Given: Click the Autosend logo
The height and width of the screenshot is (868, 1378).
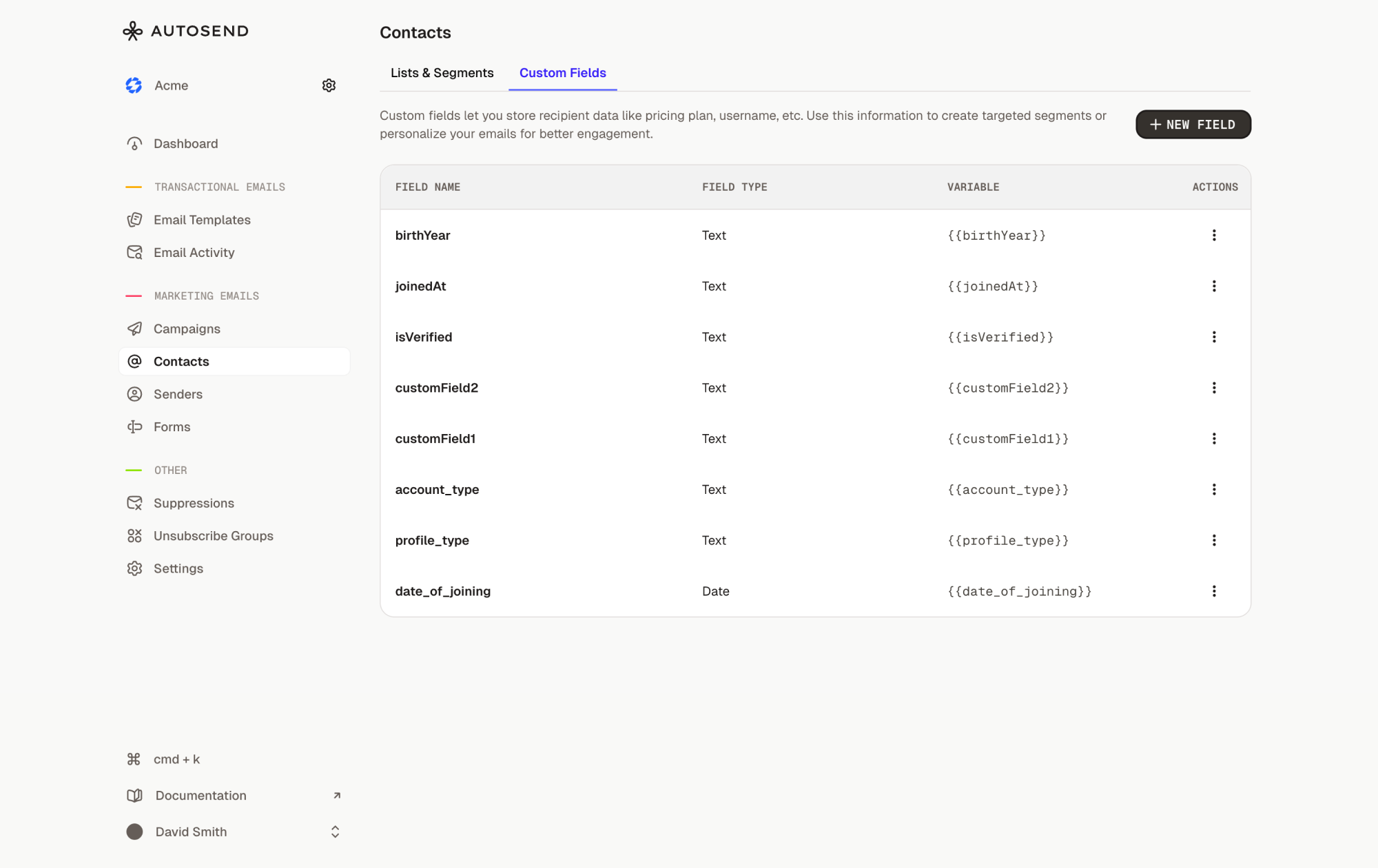Looking at the screenshot, I should (x=185, y=30).
